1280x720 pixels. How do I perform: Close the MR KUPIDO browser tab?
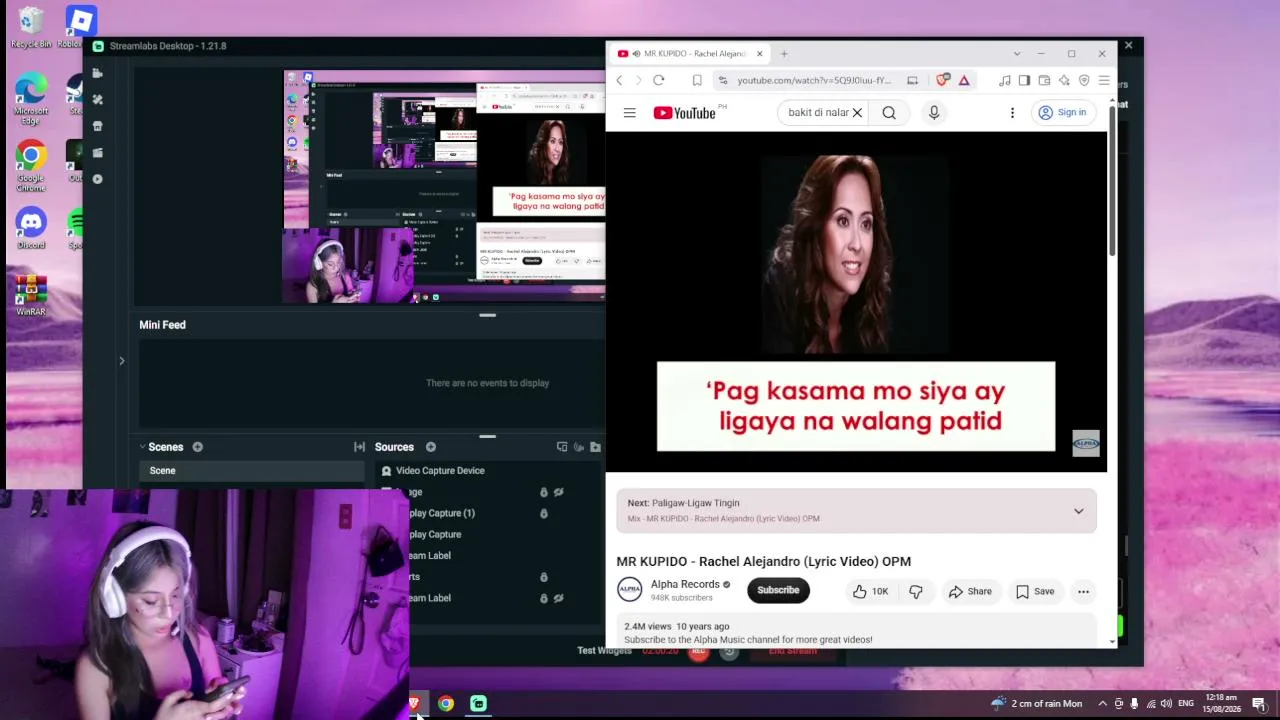pyautogui.click(x=759, y=54)
